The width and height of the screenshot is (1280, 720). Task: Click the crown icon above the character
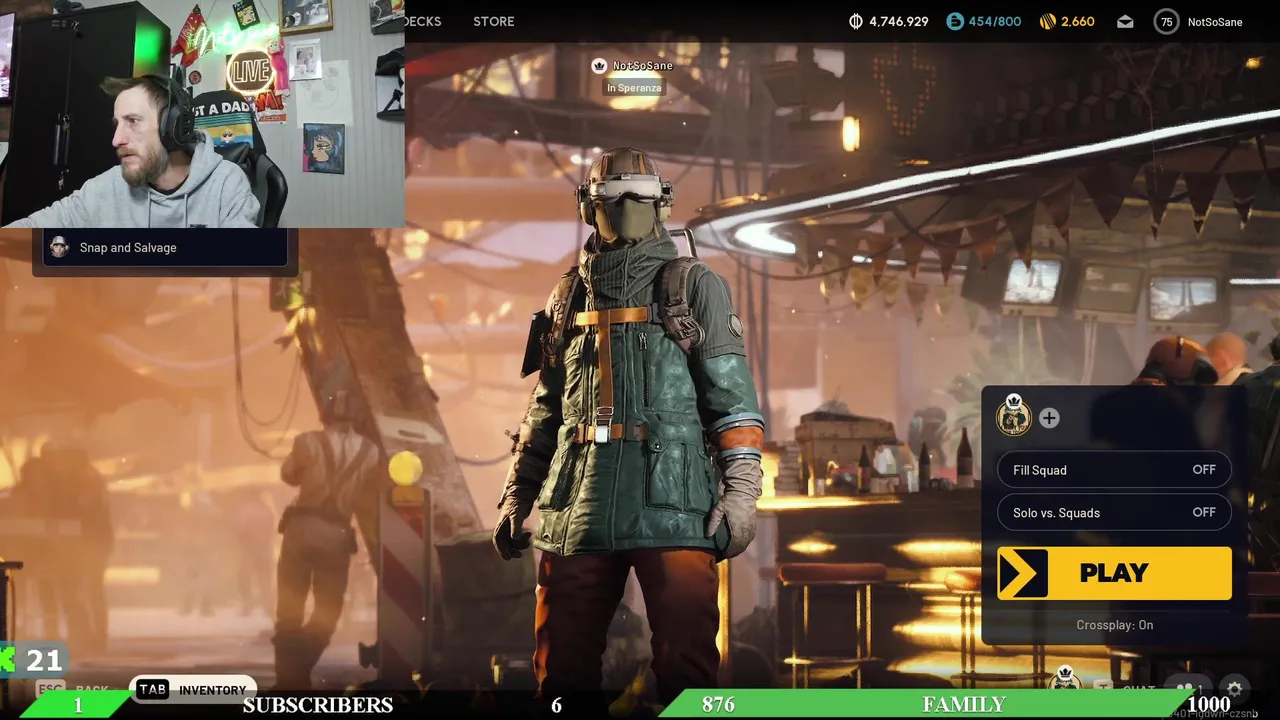point(599,66)
